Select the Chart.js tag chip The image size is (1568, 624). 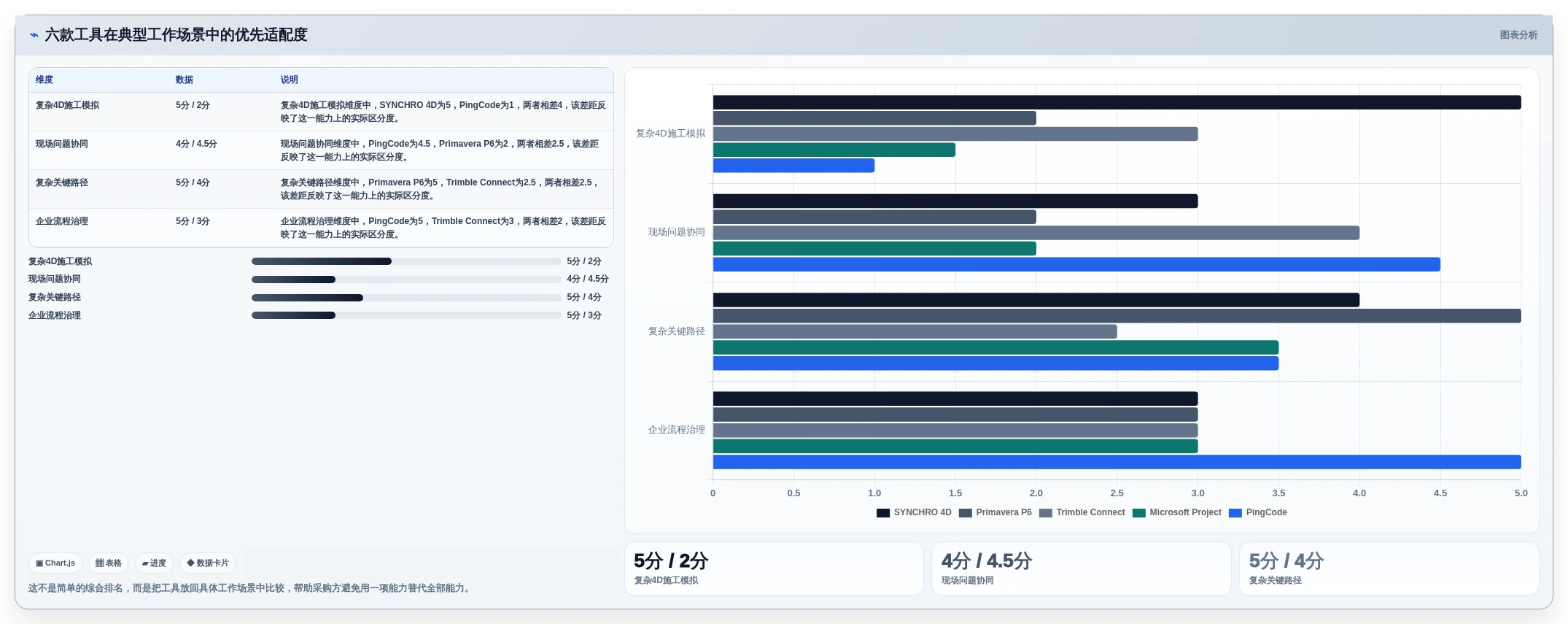pos(55,563)
